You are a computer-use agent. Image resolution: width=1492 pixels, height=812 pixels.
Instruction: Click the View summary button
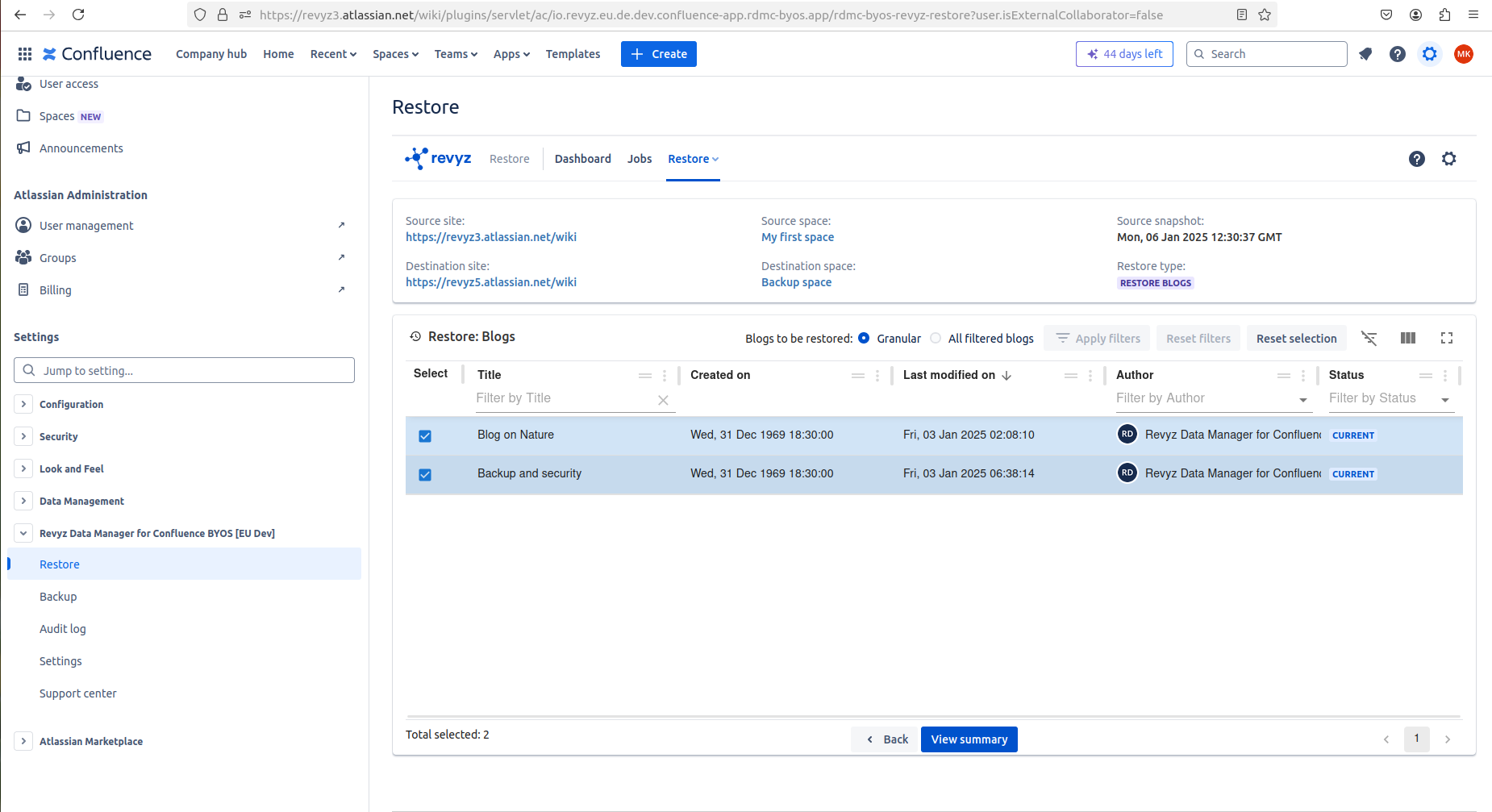(x=969, y=739)
